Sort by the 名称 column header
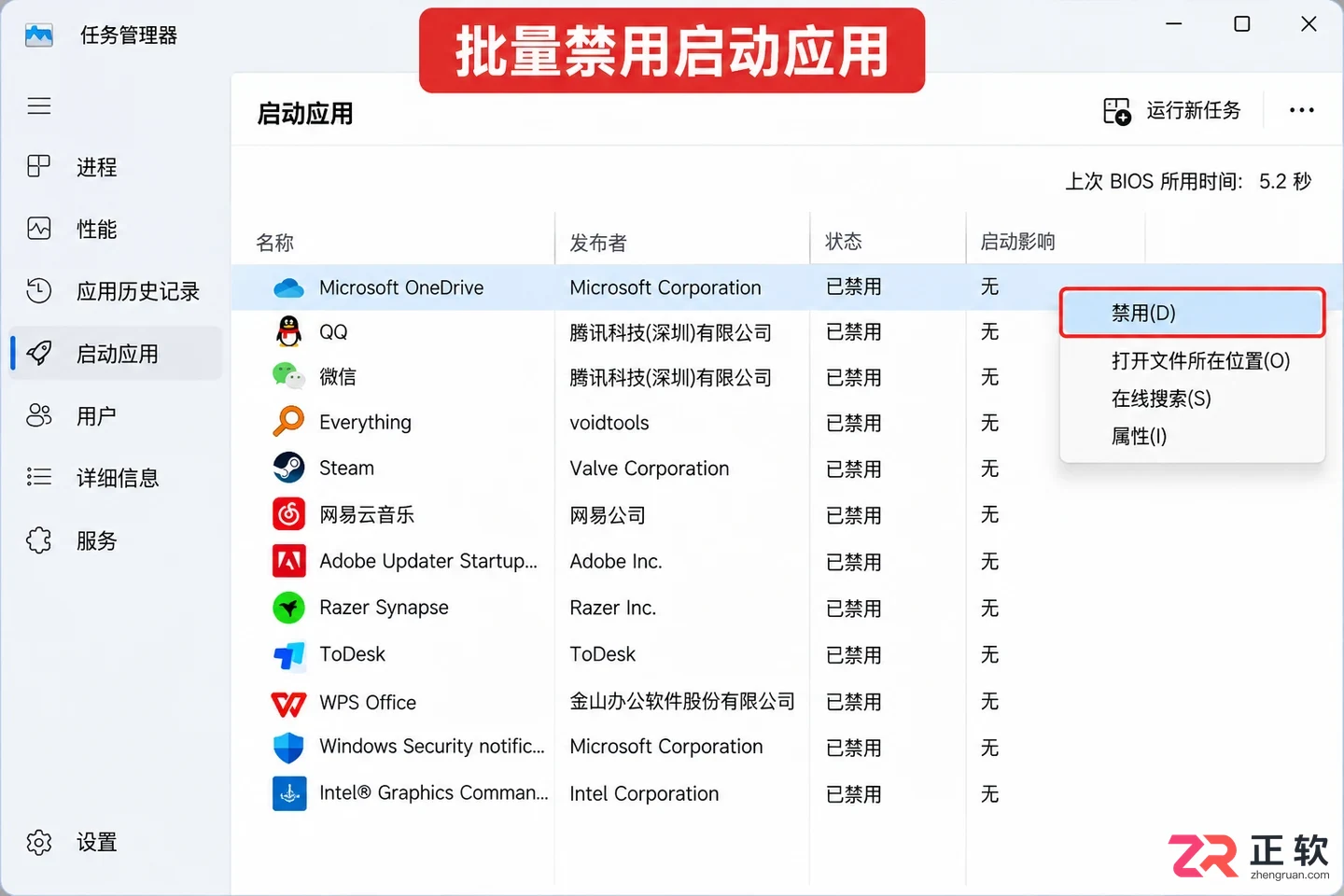This screenshot has width=1344, height=896. pyautogui.click(x=275, y=243)
